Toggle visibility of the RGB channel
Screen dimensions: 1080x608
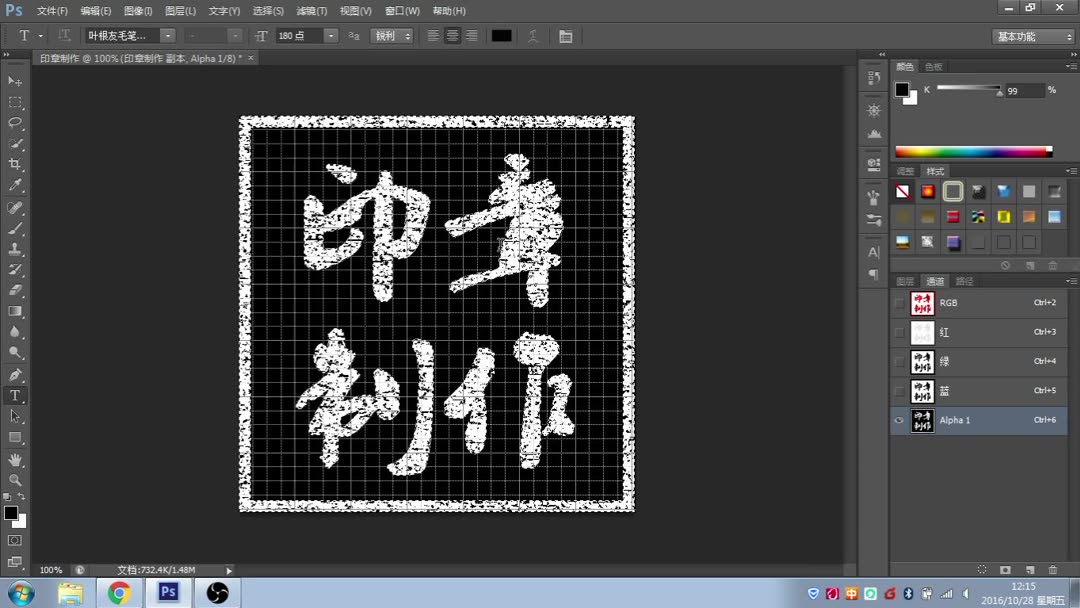pyautogui.click(x=898, y=303)
